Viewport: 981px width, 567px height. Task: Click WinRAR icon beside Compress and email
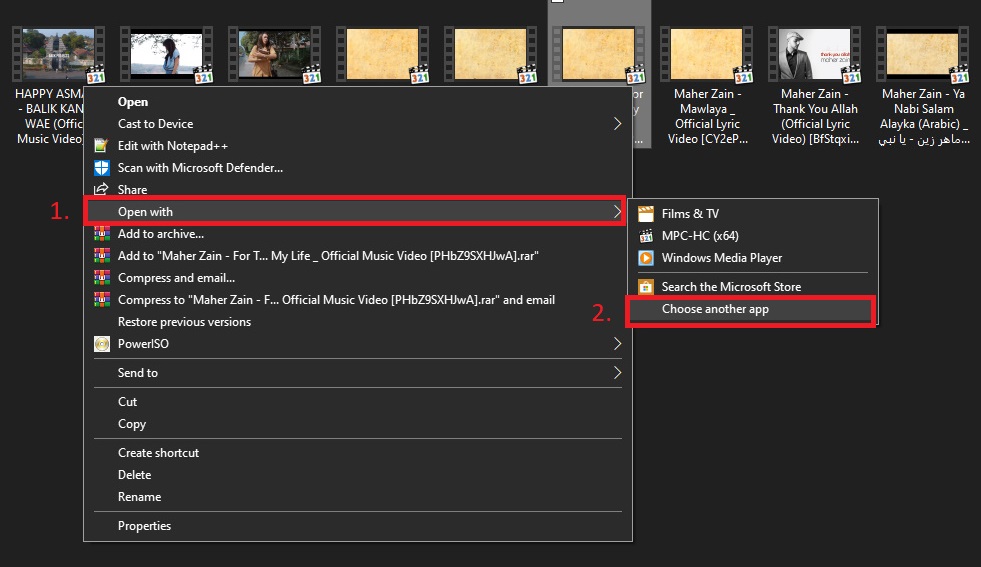101,277
